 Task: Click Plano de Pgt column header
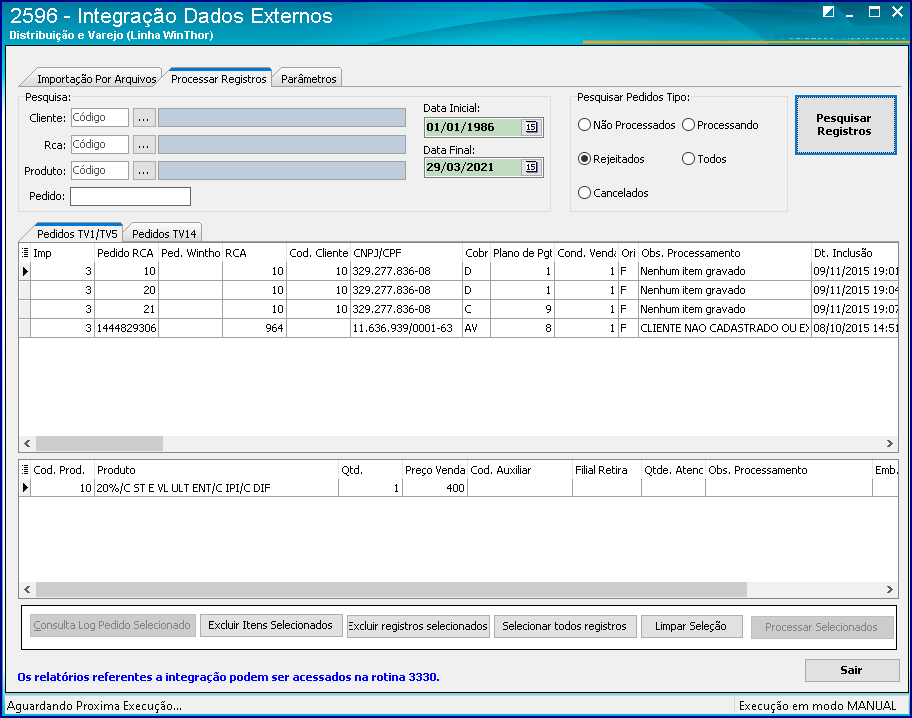coord(522,253)
